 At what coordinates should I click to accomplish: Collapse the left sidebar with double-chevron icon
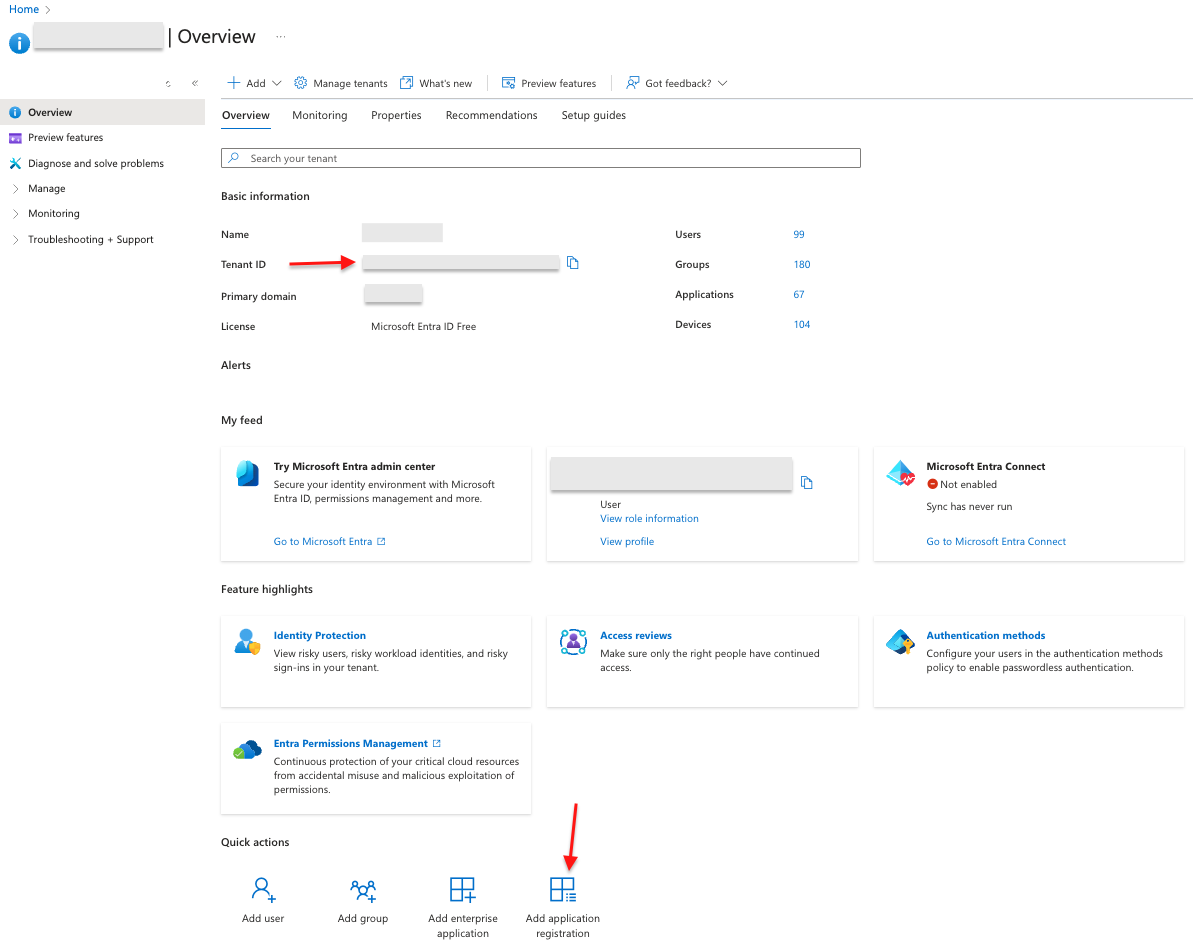tap(195, 83)
